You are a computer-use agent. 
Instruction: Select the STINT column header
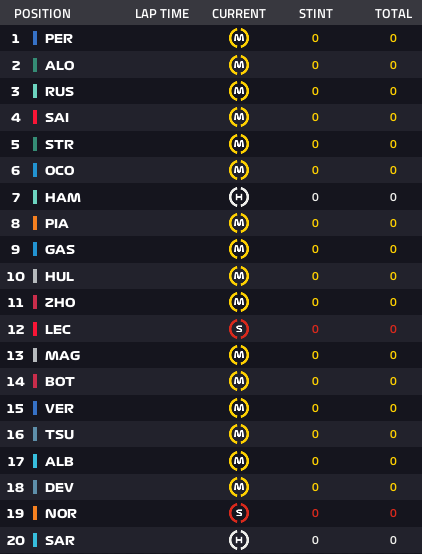[x=316, y=14]
